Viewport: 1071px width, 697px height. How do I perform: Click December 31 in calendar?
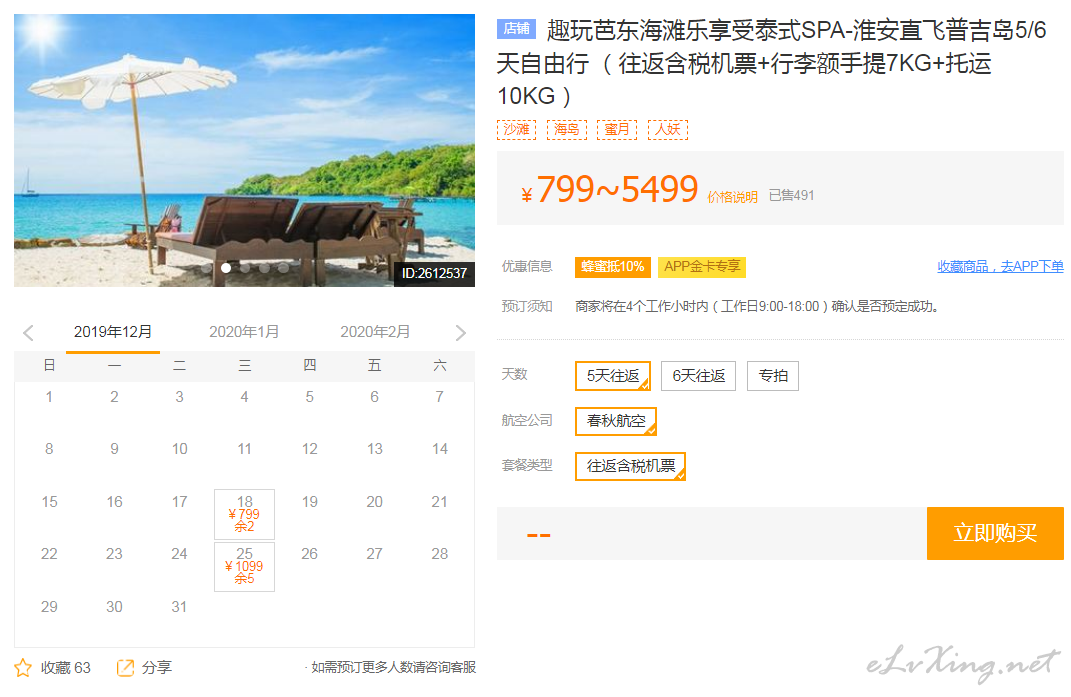(179, 606)
